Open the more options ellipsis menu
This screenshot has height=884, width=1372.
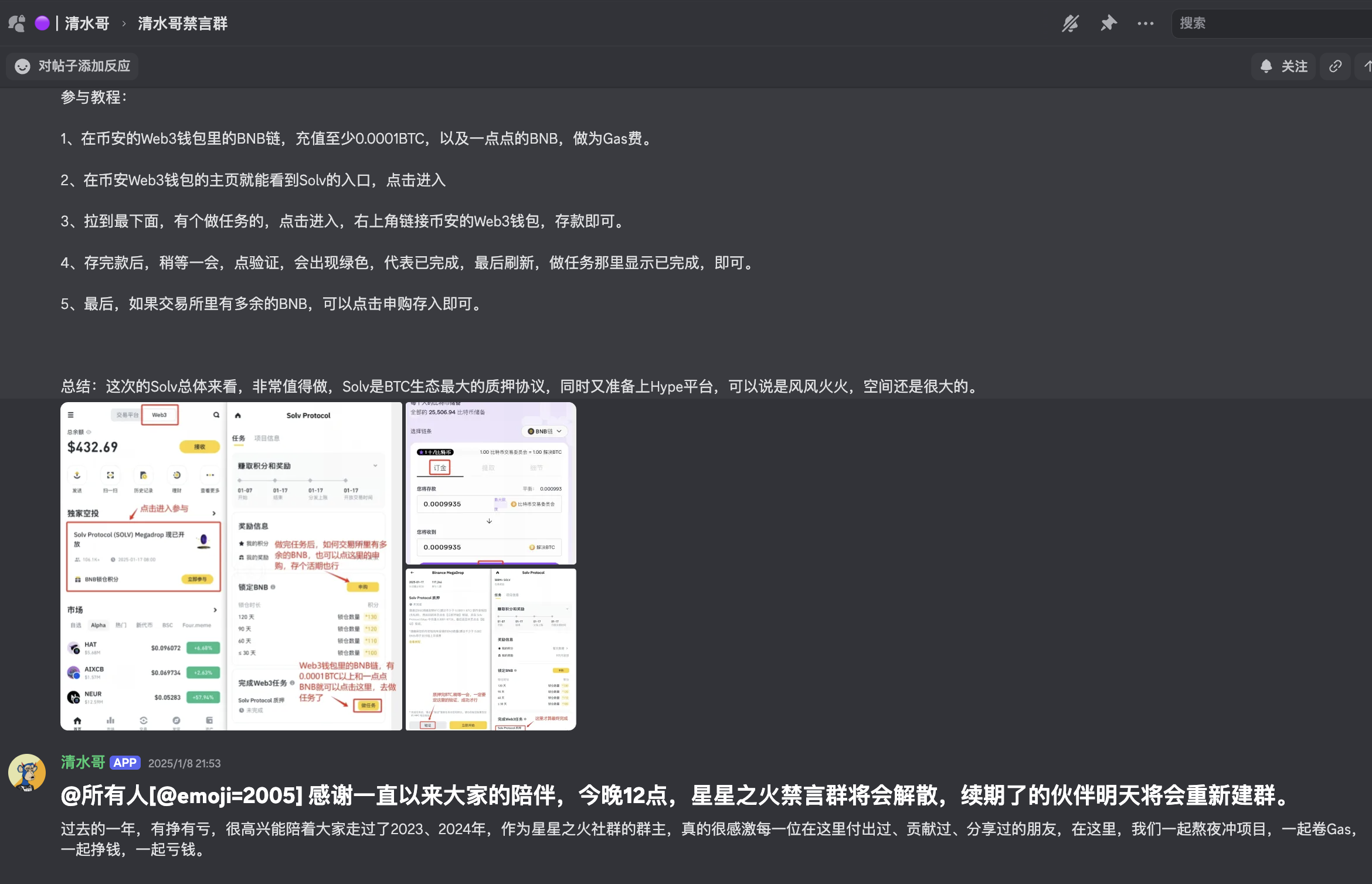[1145, 23]
